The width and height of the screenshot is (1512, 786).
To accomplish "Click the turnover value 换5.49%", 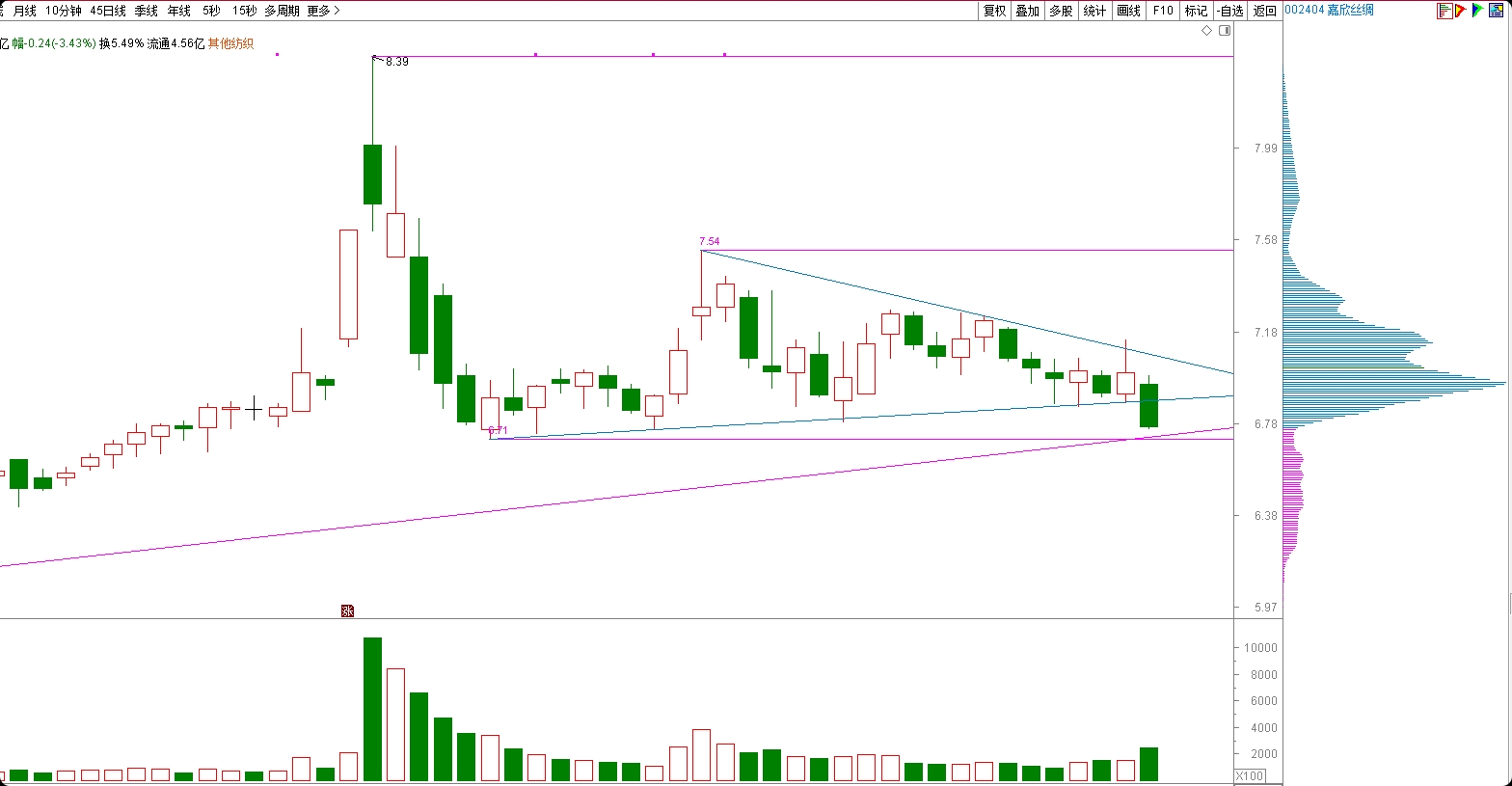I will [121, 43].
